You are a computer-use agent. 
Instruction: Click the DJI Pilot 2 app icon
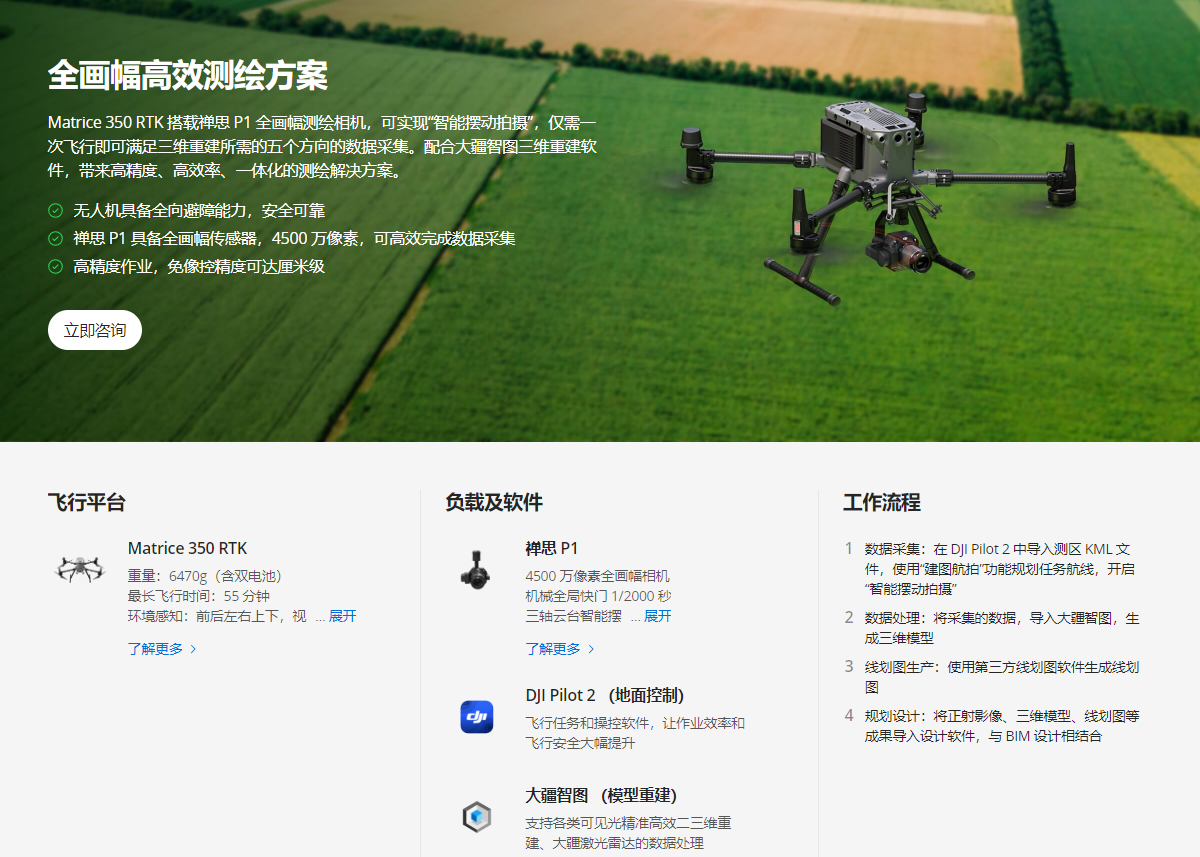(476, 716)
